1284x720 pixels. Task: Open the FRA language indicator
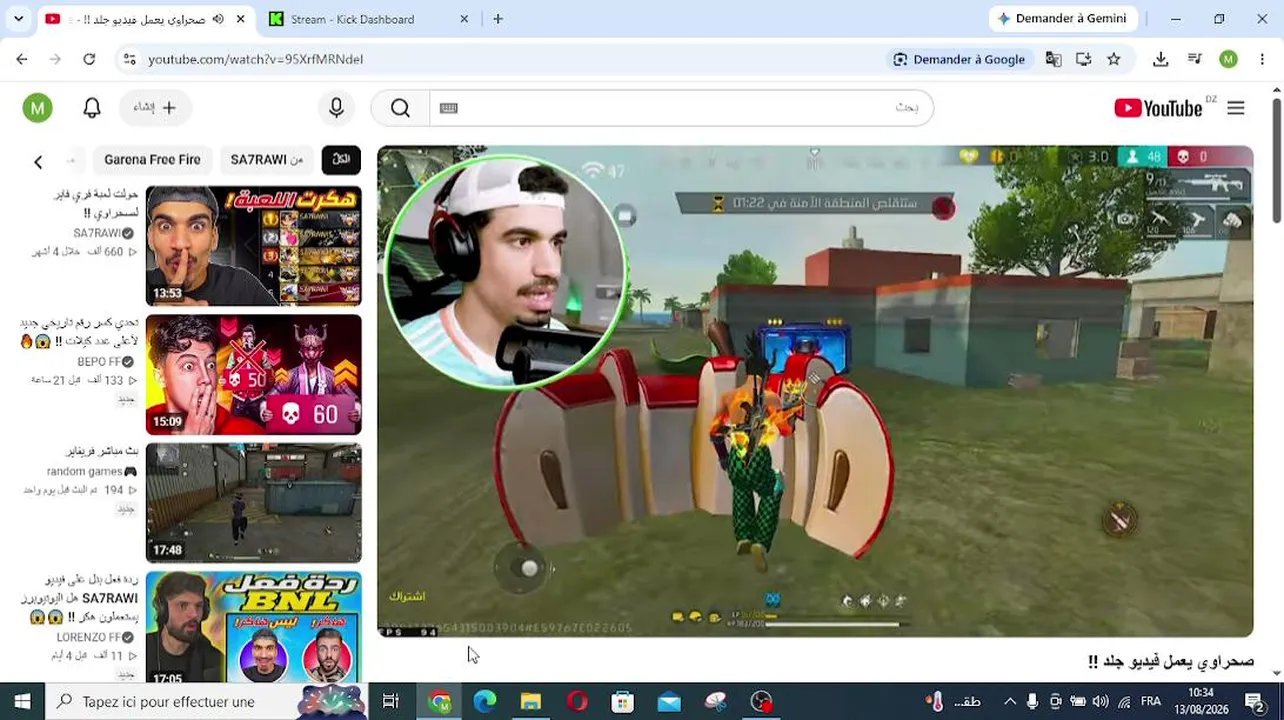pyautogui.click(x=1151, y=701)
